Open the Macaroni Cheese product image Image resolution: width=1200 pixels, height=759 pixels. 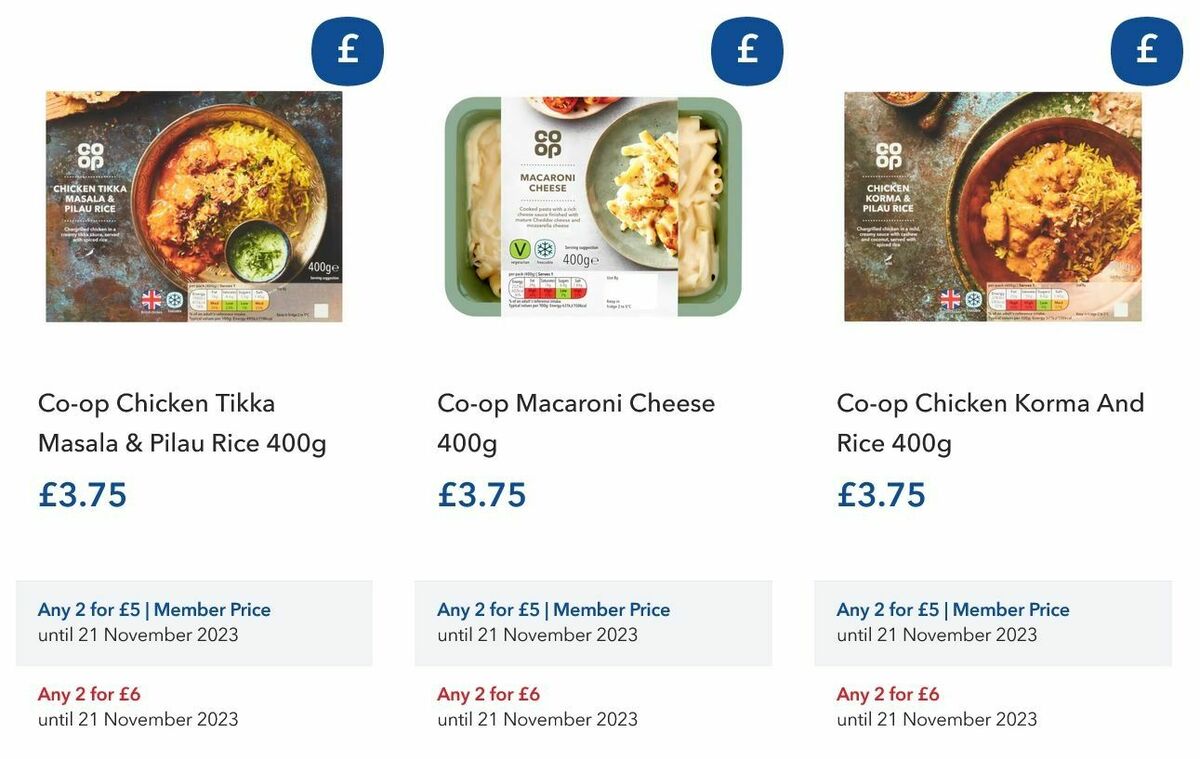coord(595,207)
